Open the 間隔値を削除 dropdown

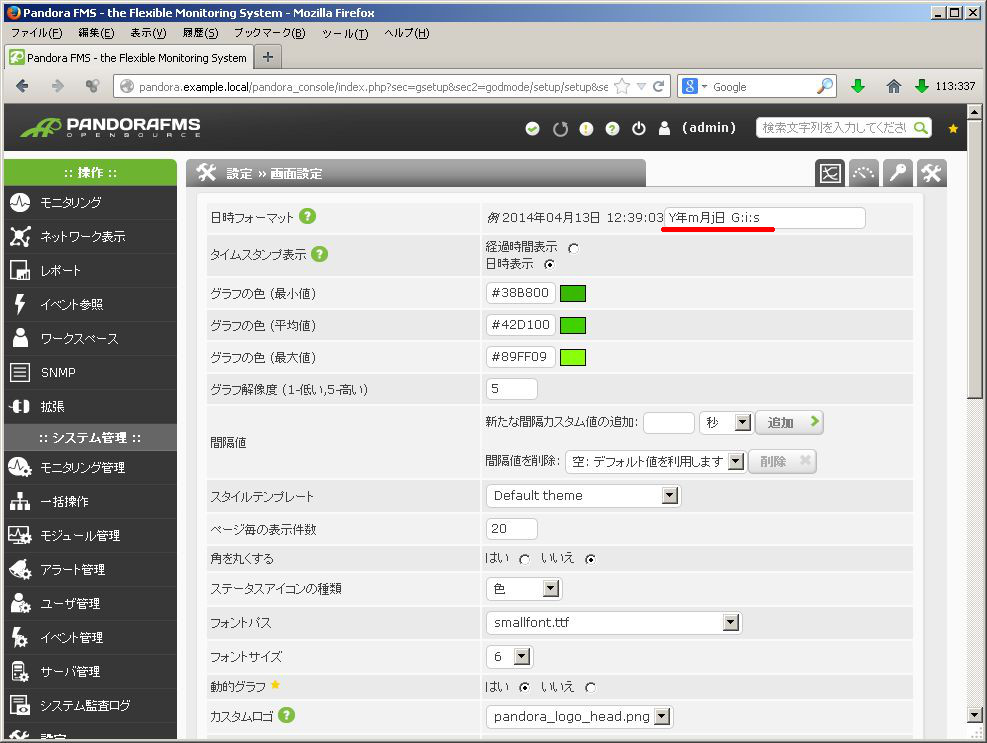pos(655,462)
